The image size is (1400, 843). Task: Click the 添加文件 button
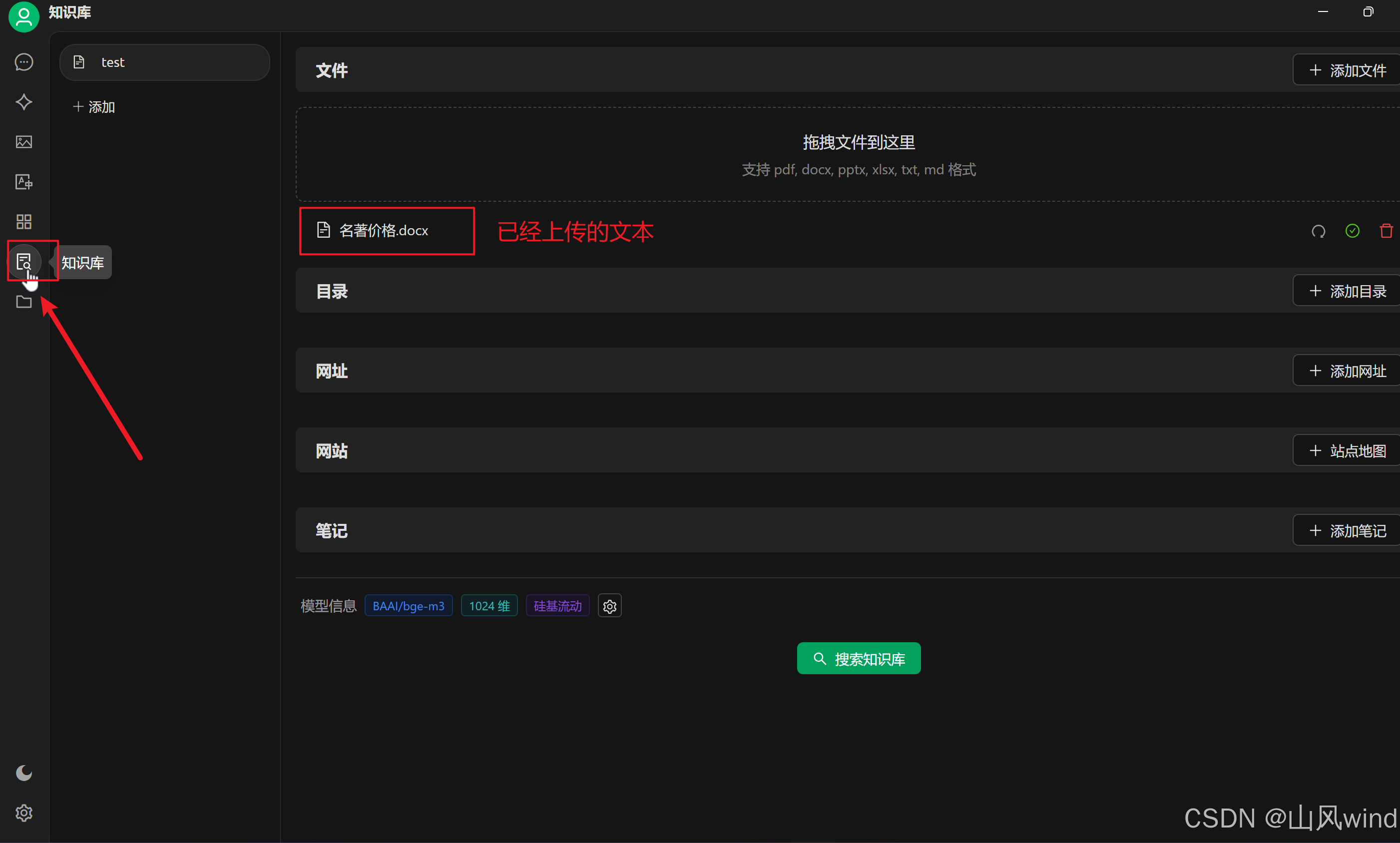click(x=1347, y=70)
